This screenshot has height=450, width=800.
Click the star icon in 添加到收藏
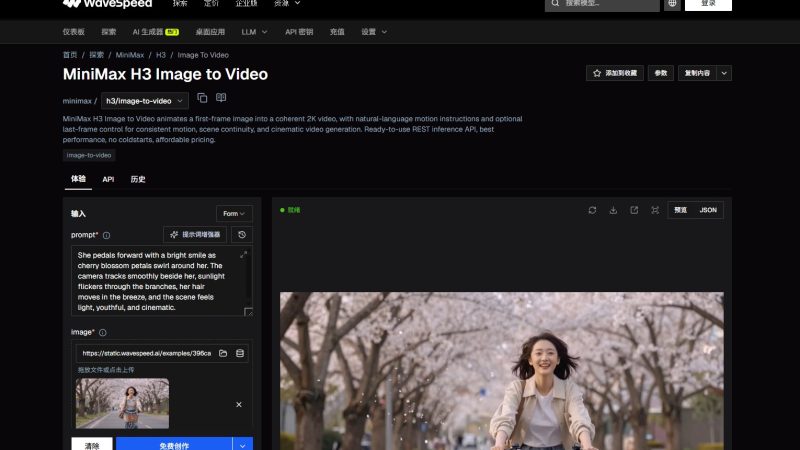597,73
